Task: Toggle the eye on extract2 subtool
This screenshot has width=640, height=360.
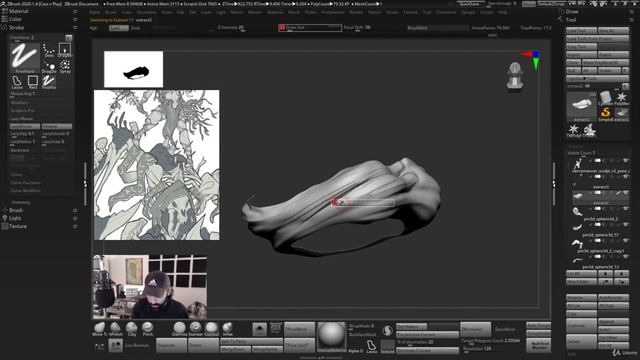Action: [x=626, y=193]
